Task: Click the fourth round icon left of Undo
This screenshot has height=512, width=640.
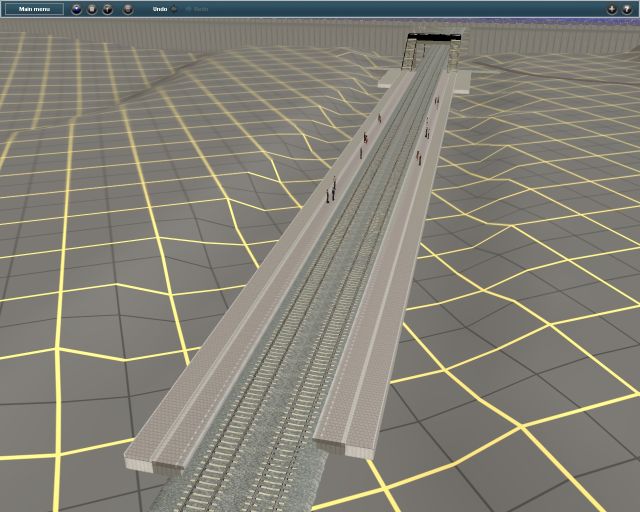Action: [128, 9]
